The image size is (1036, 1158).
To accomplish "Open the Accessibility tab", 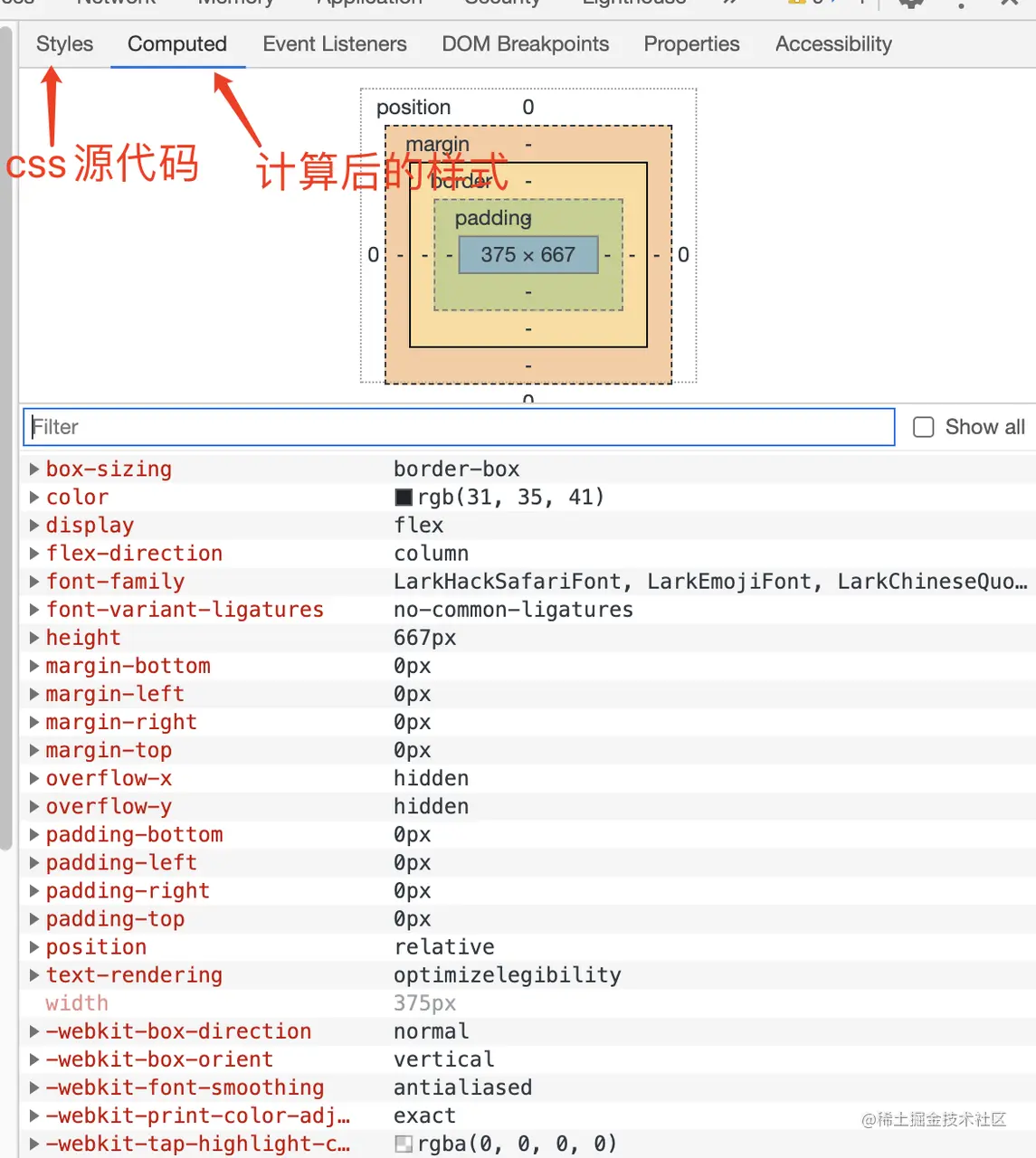I will [833, 43].
